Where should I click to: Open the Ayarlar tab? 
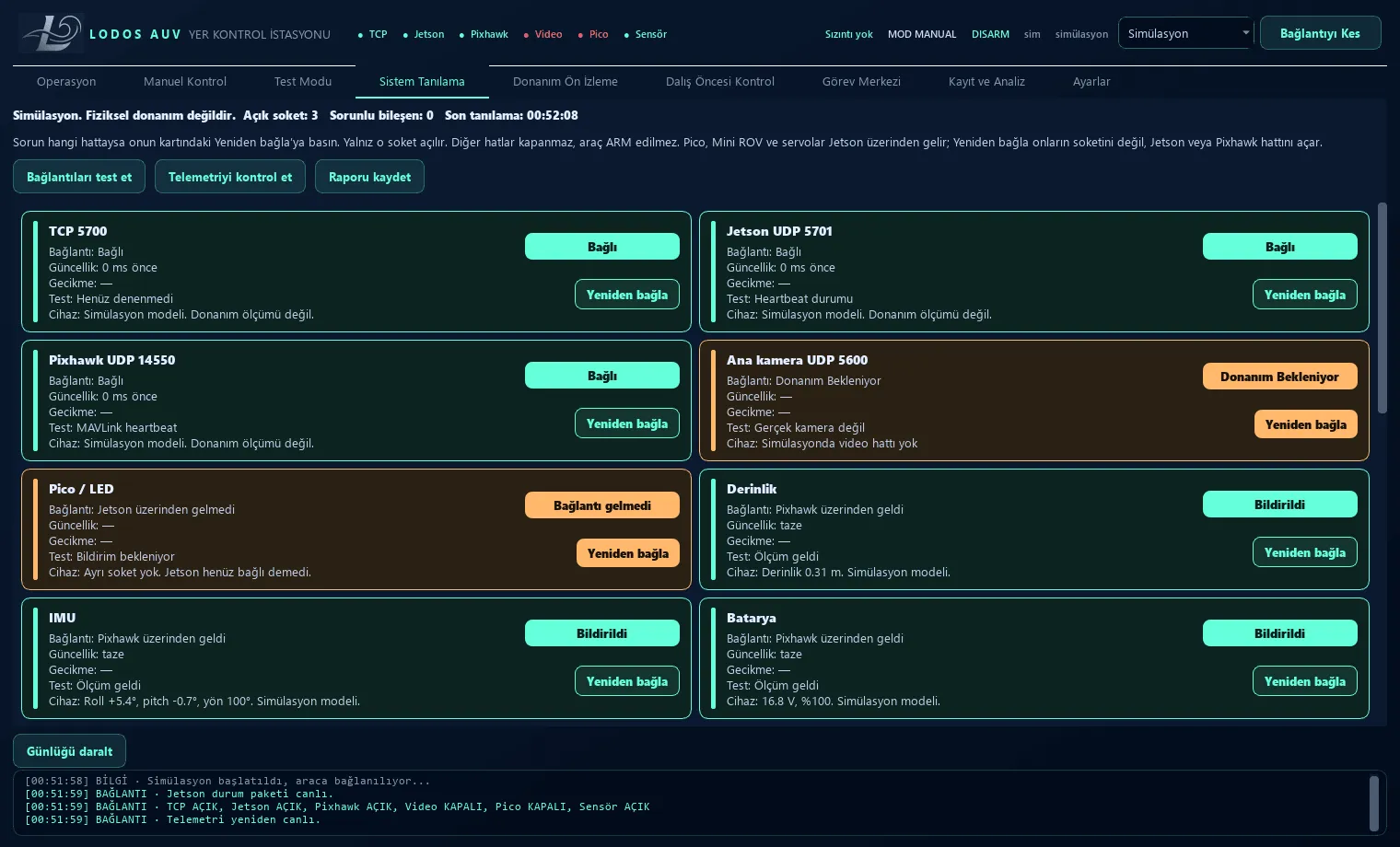coord(1091,81)
